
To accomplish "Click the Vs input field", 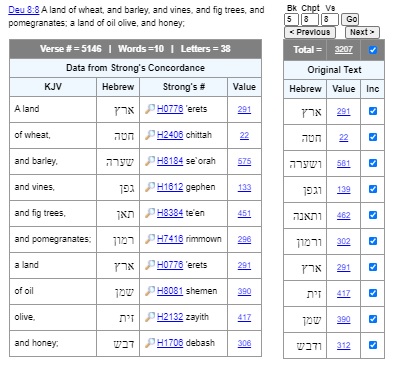I will (x=330, y=19).
